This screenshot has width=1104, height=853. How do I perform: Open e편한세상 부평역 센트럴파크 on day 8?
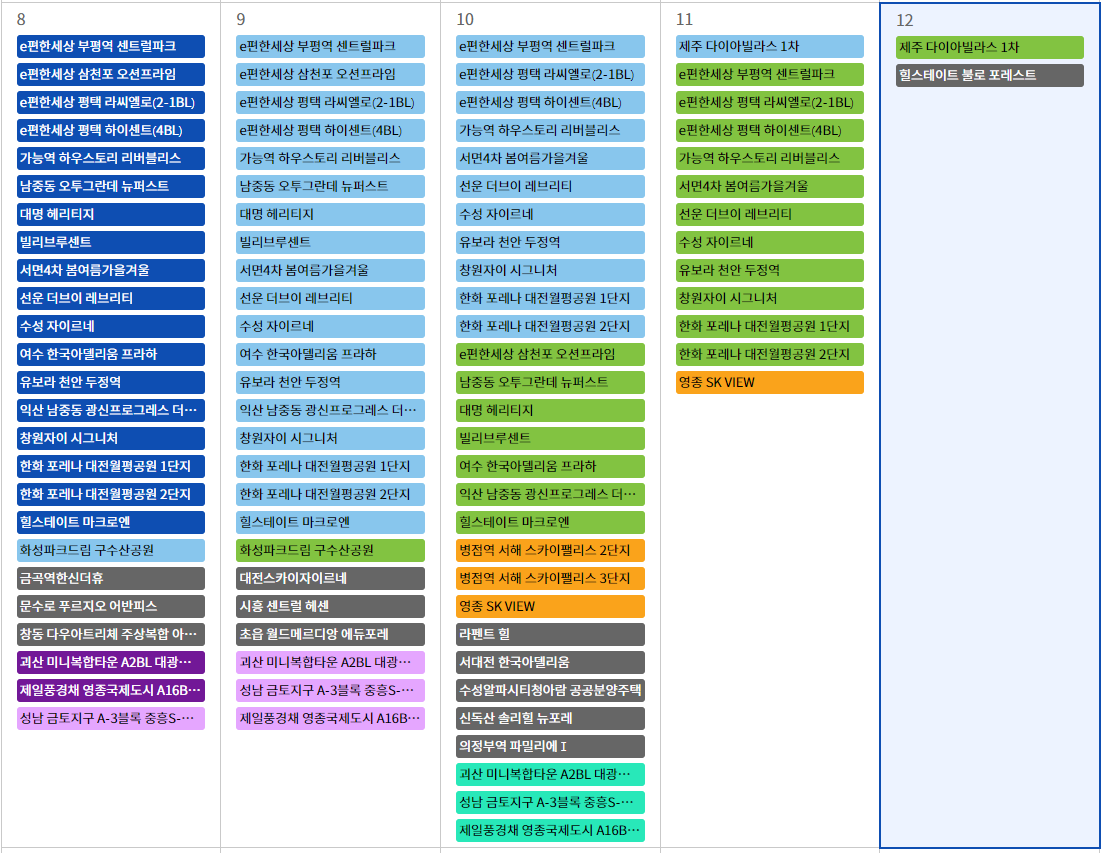(111, 46)
